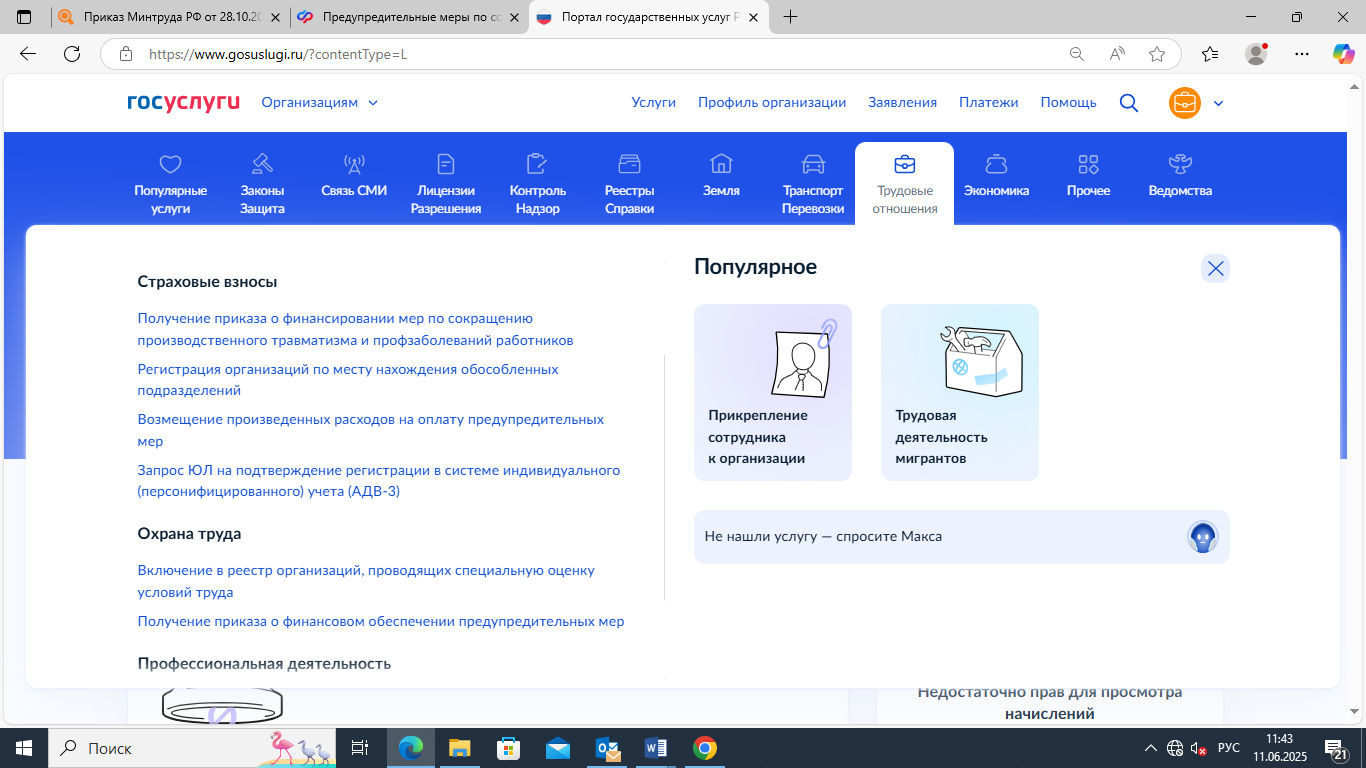The height and width of the screenshot is (768, 1366).
Task: Expand the Организациям dropdown
Action: [x=320, y=102]
